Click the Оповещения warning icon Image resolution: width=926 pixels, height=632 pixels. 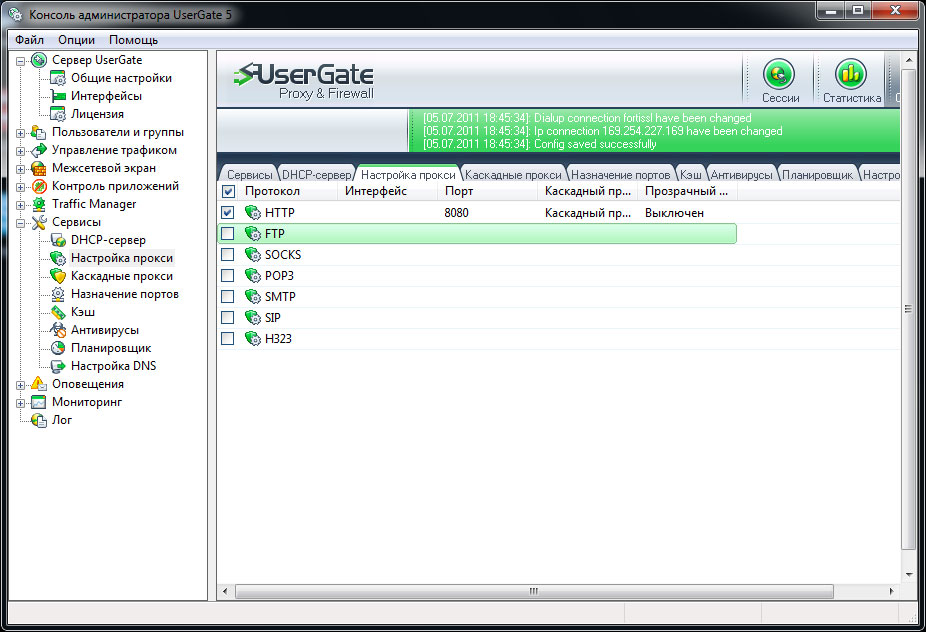[x=39, y=384]
